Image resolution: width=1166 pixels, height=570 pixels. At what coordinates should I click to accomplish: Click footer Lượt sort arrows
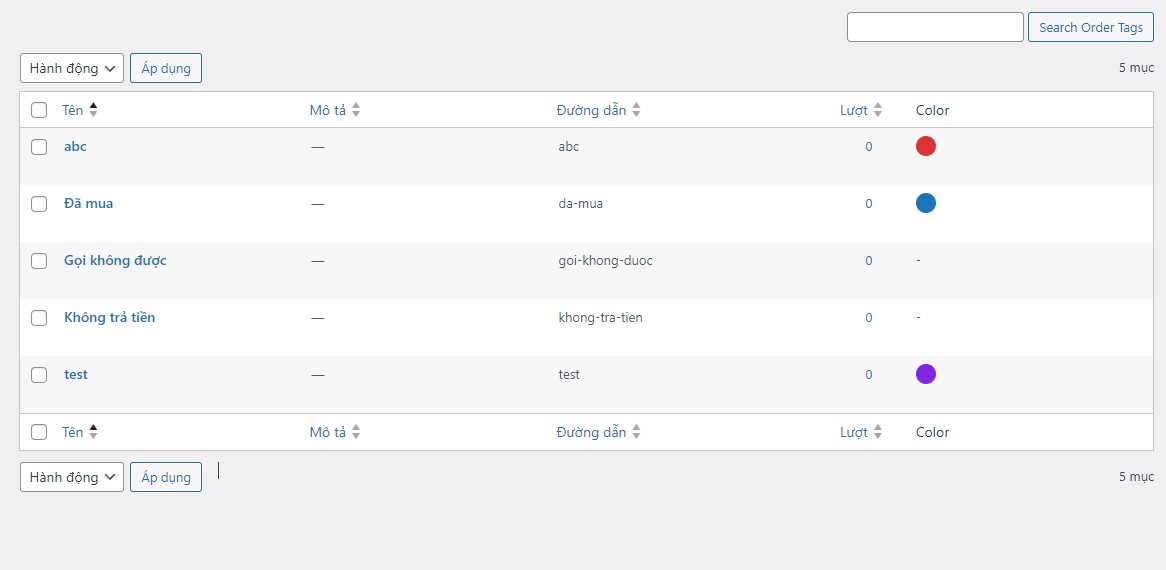tap(877, 432)
